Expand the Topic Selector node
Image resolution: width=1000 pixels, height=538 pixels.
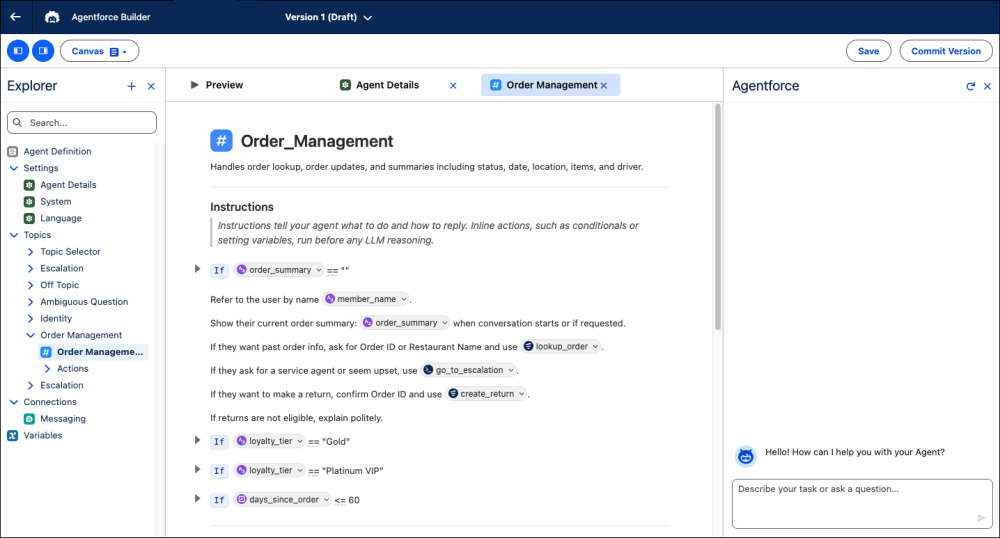[x=31, y=252]
